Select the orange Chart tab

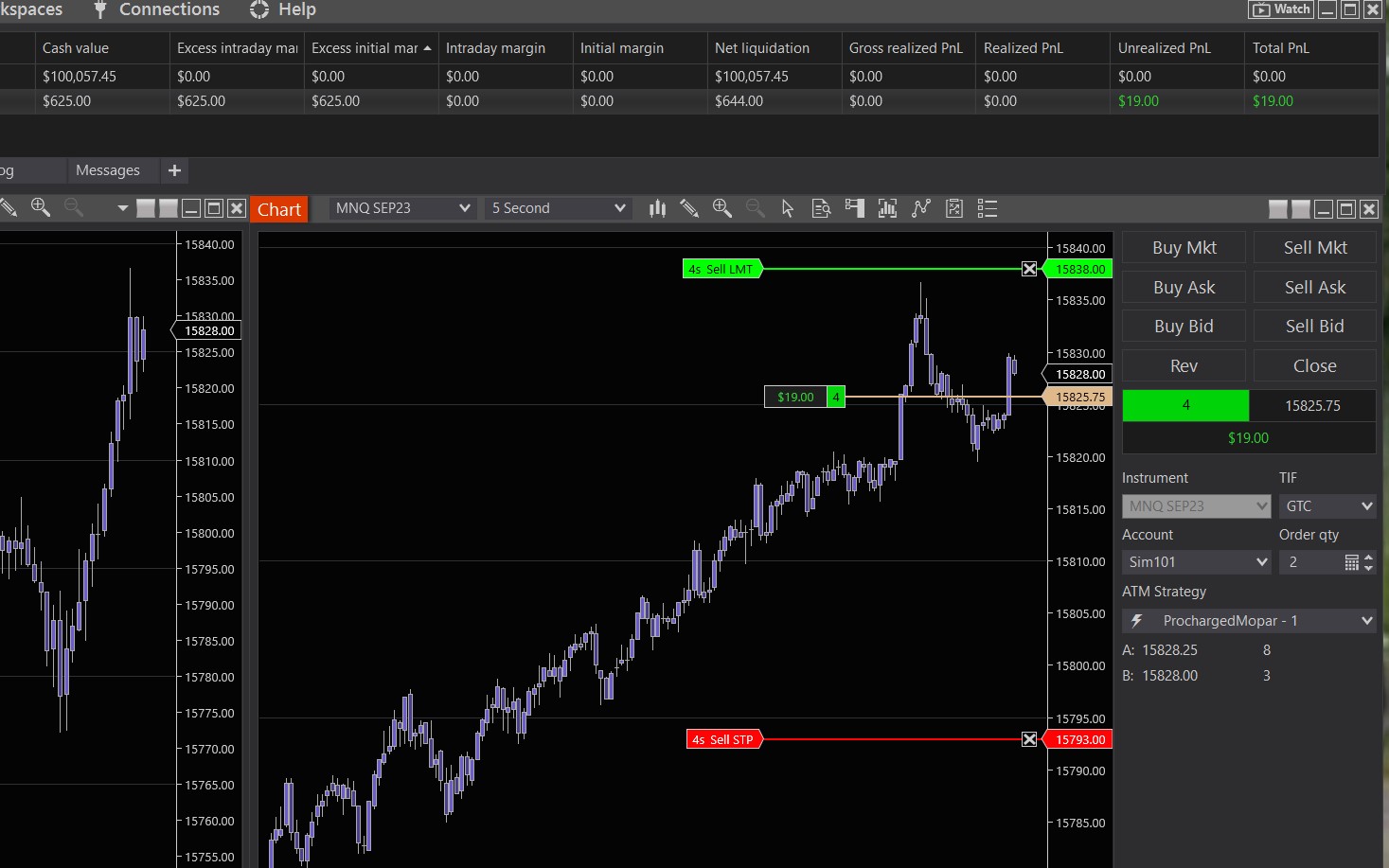[279, 209]
